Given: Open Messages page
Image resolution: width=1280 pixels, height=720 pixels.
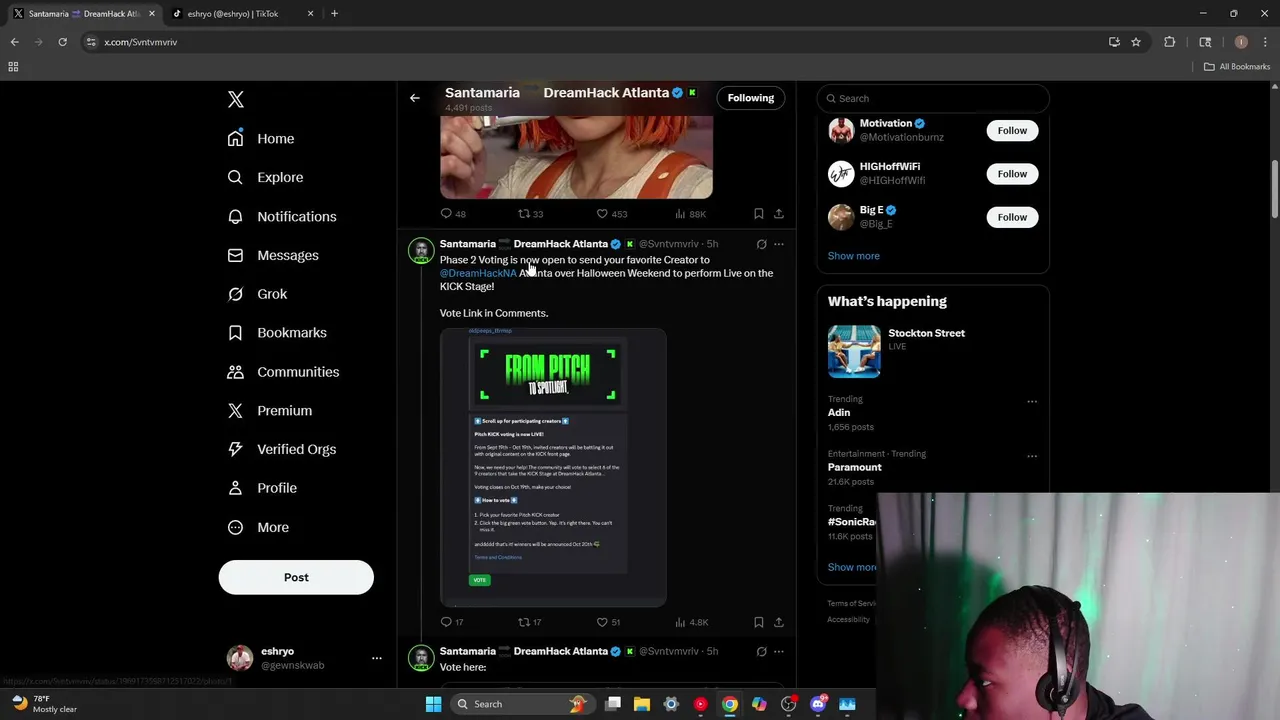Looking at the screenshot, I should [x=273, y=255].
